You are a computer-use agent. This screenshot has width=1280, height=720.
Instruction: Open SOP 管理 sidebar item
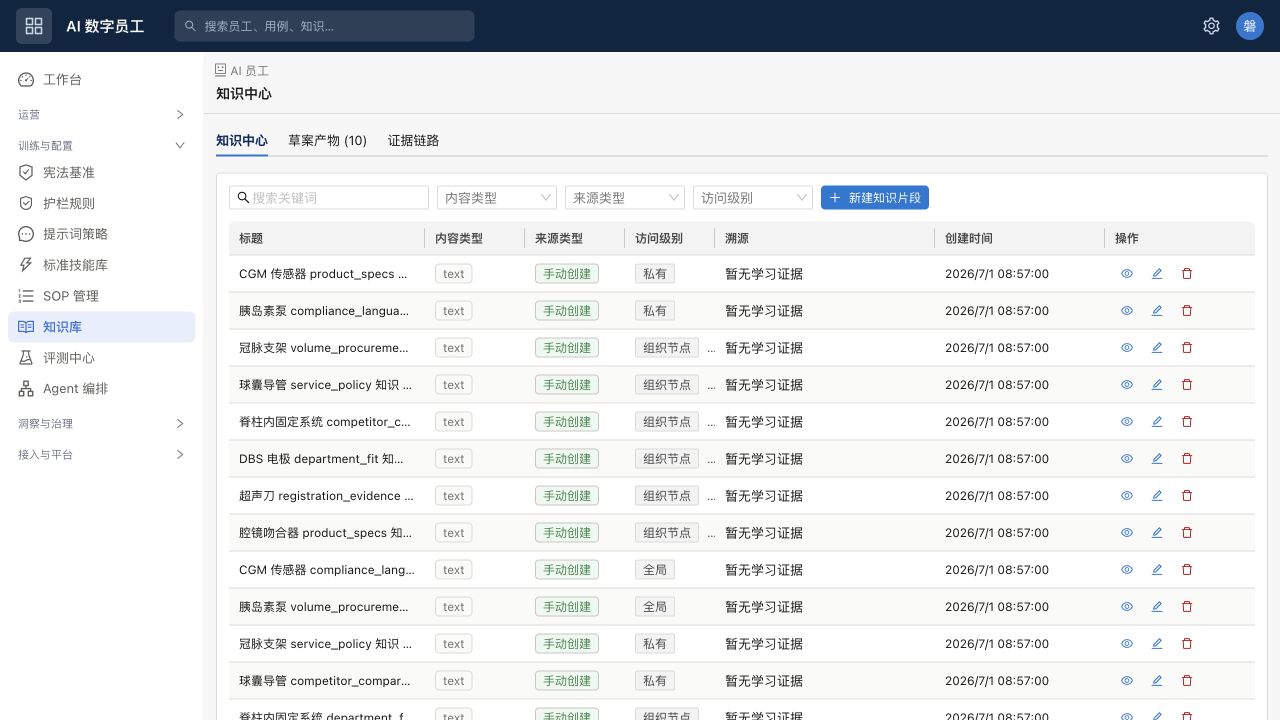101,296
